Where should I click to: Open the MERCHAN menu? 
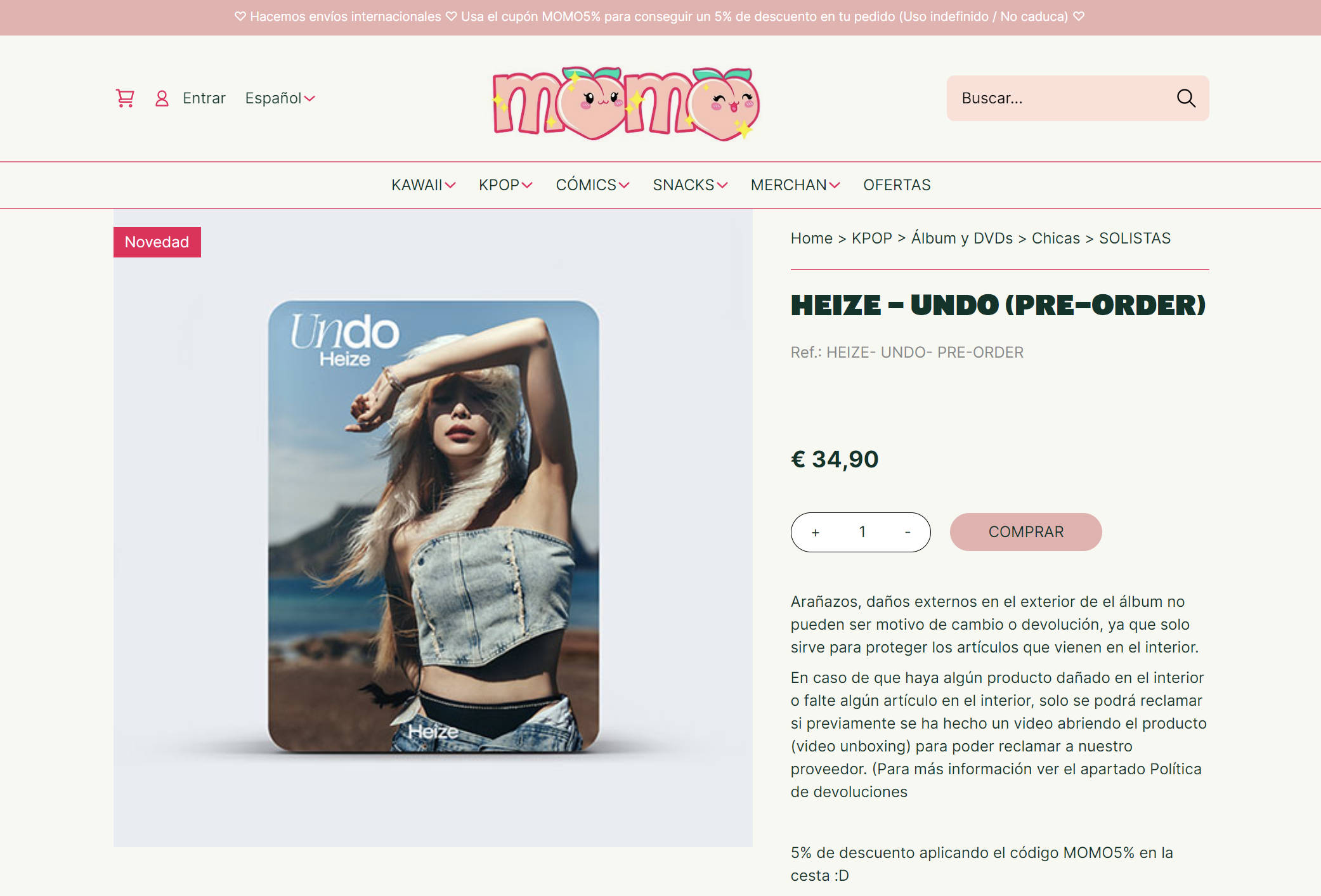[x=795, y=185]
